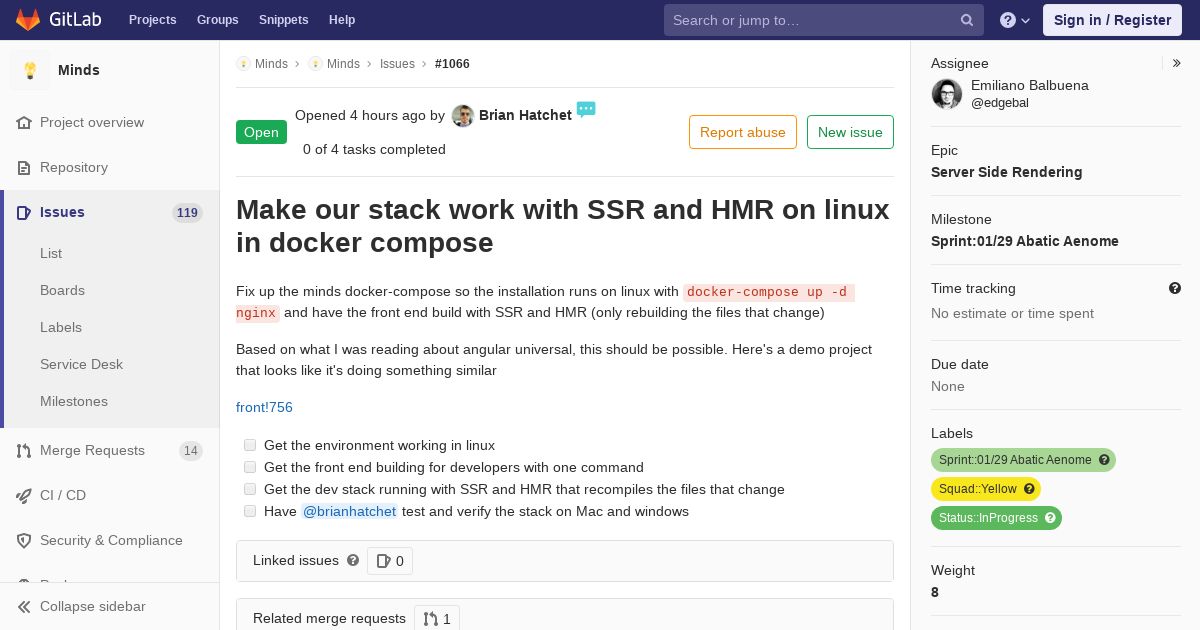This screenshot has height=630, width=1200.
Task: Click Report abuse button
Action: coord(743,132)
